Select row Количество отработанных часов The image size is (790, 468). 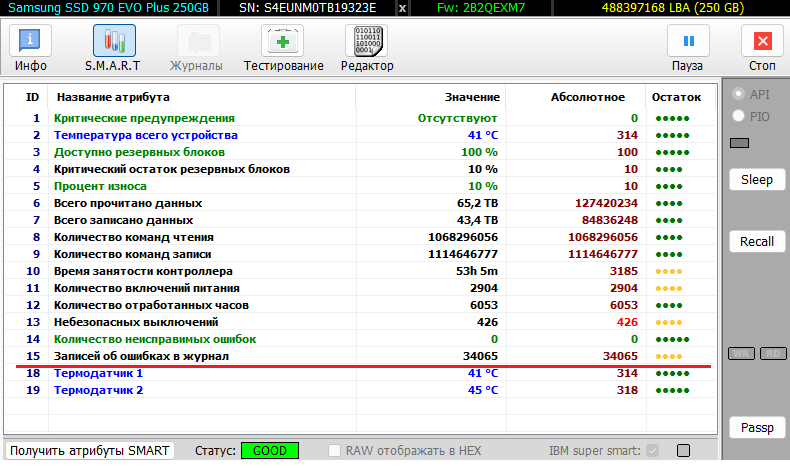(x=360, y=305)
